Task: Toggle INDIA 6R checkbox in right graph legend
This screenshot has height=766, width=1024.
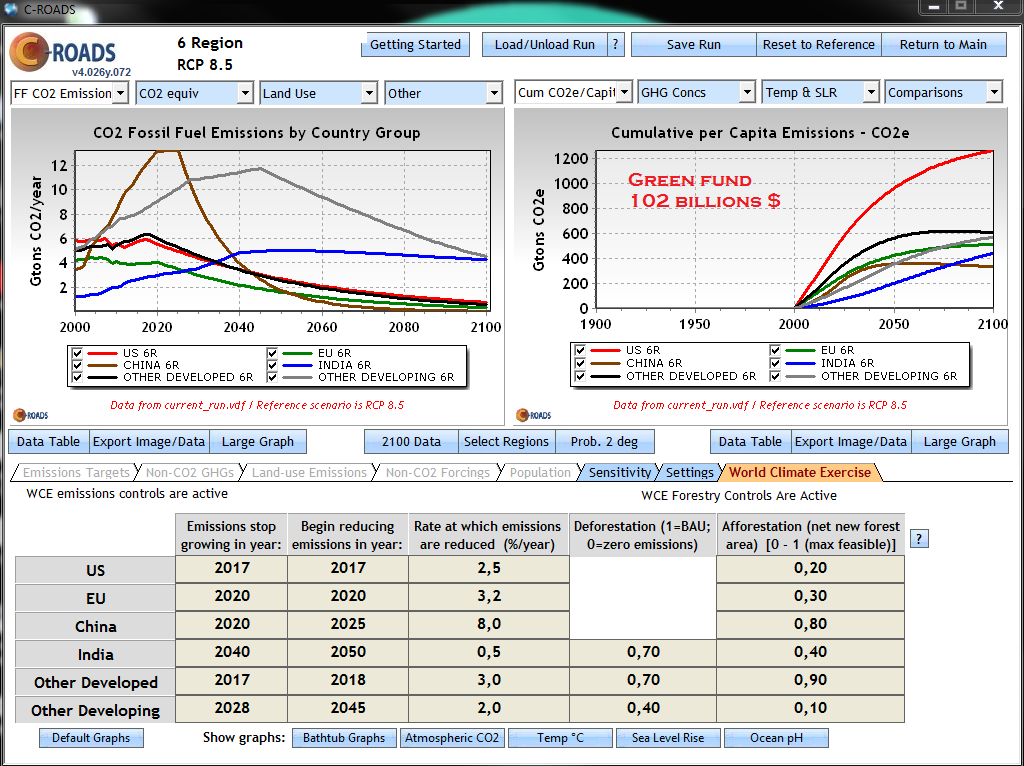Action: tap(775, 363)
